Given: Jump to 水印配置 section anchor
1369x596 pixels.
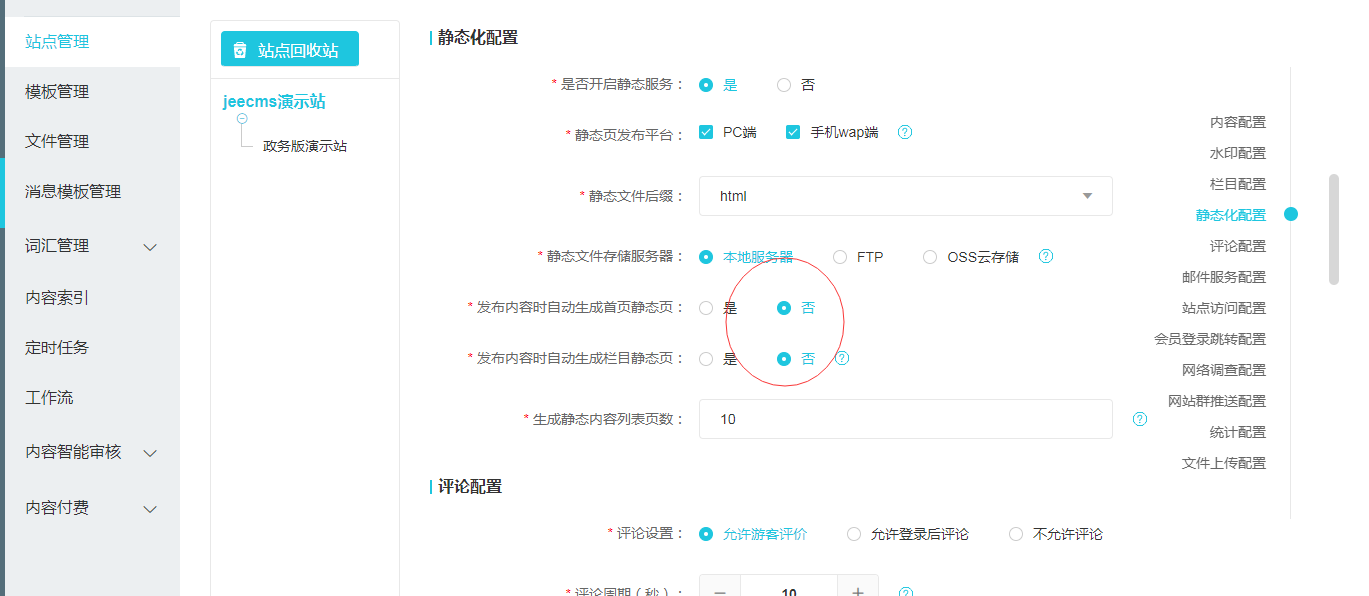Looking at the screenshot, I should click(1238, 153).
